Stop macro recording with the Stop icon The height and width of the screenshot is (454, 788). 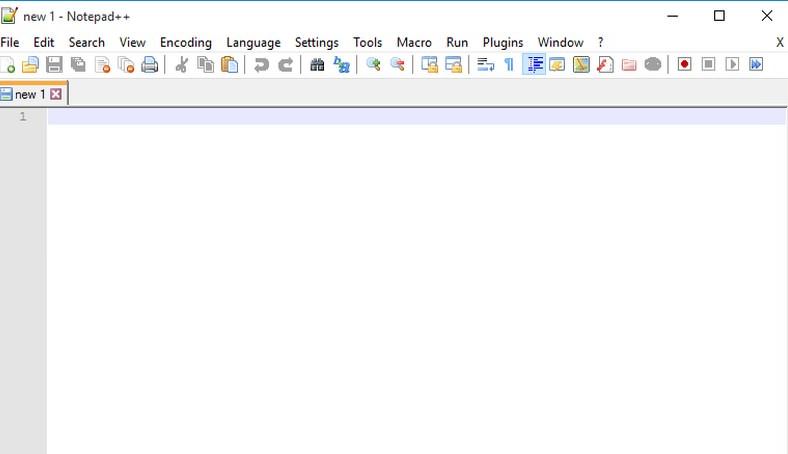[709, 64]
